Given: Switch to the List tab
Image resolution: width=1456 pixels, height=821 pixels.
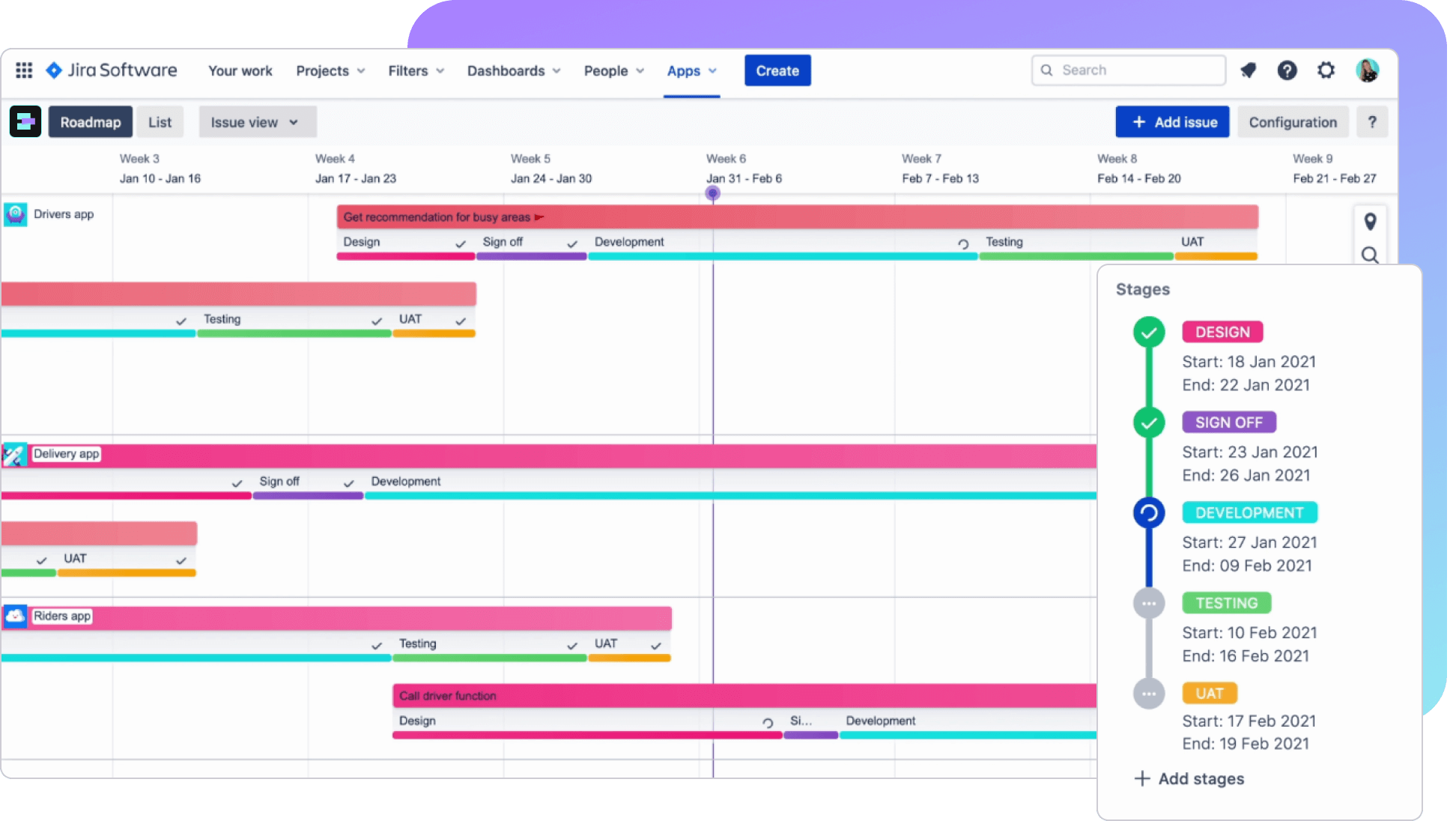Looking at the screenshot, I should point(160,122).
